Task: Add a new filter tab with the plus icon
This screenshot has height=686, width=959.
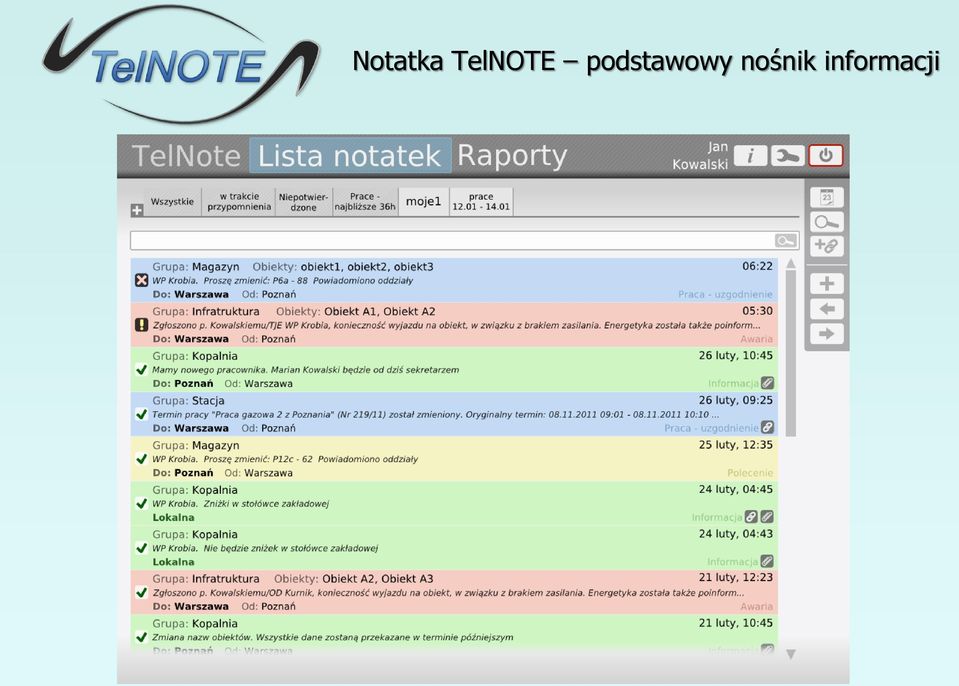Action: [x=137, y=210]
